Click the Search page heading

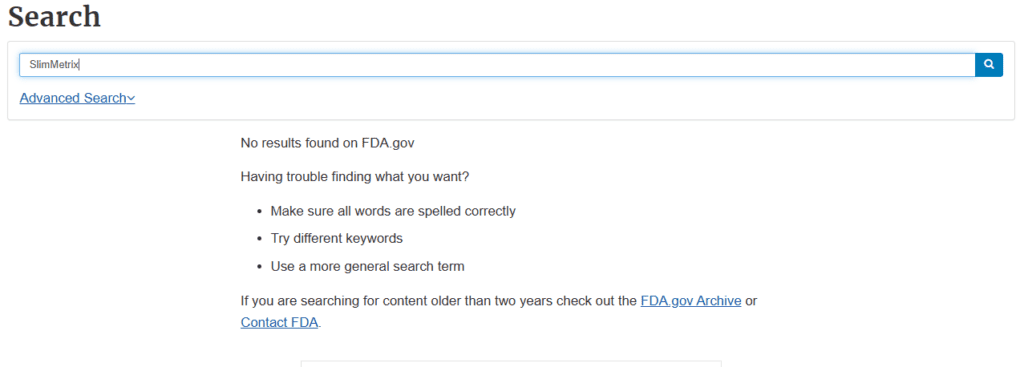coord(55,16)
